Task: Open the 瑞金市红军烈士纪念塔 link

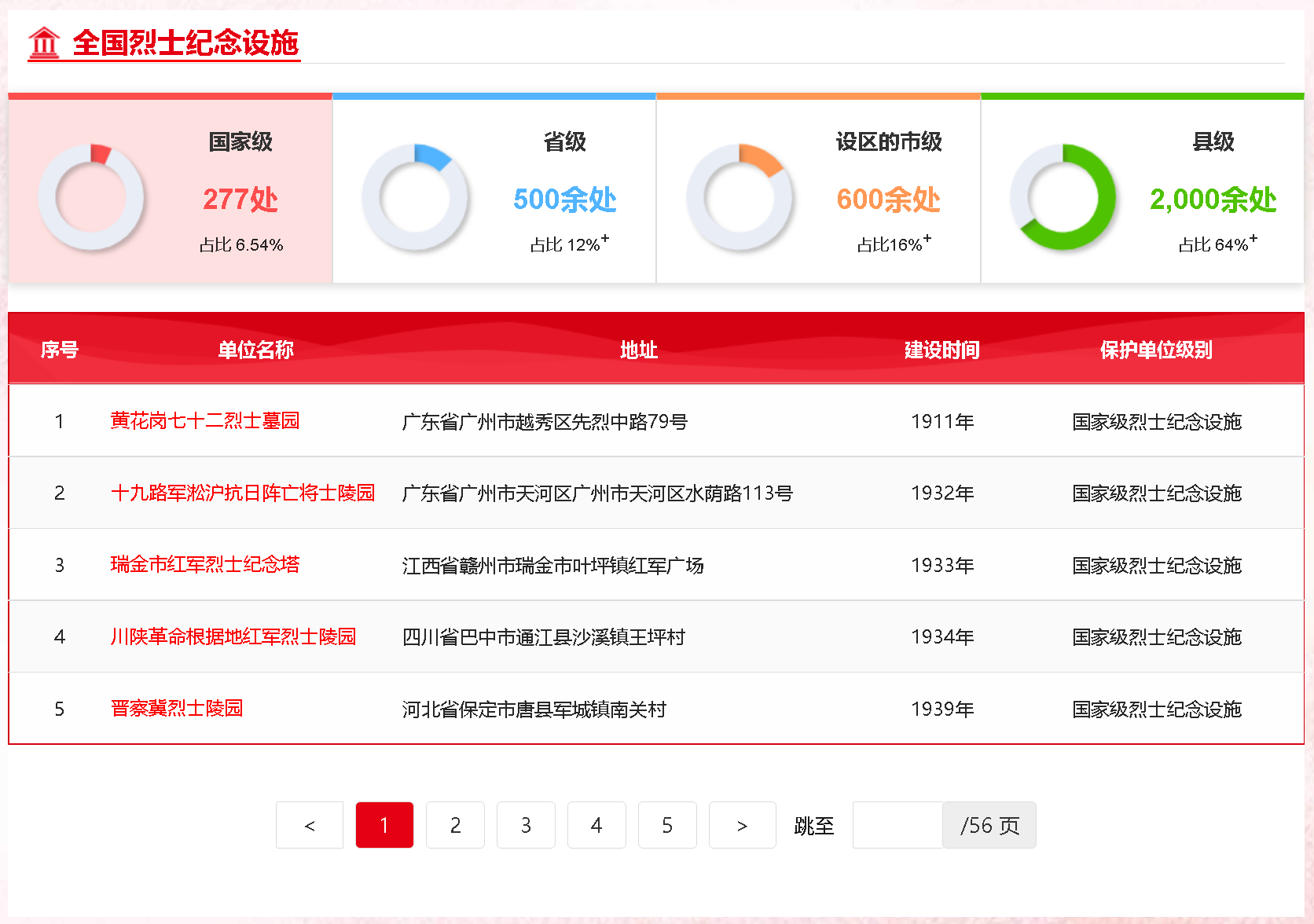Action: click(205, 565)
